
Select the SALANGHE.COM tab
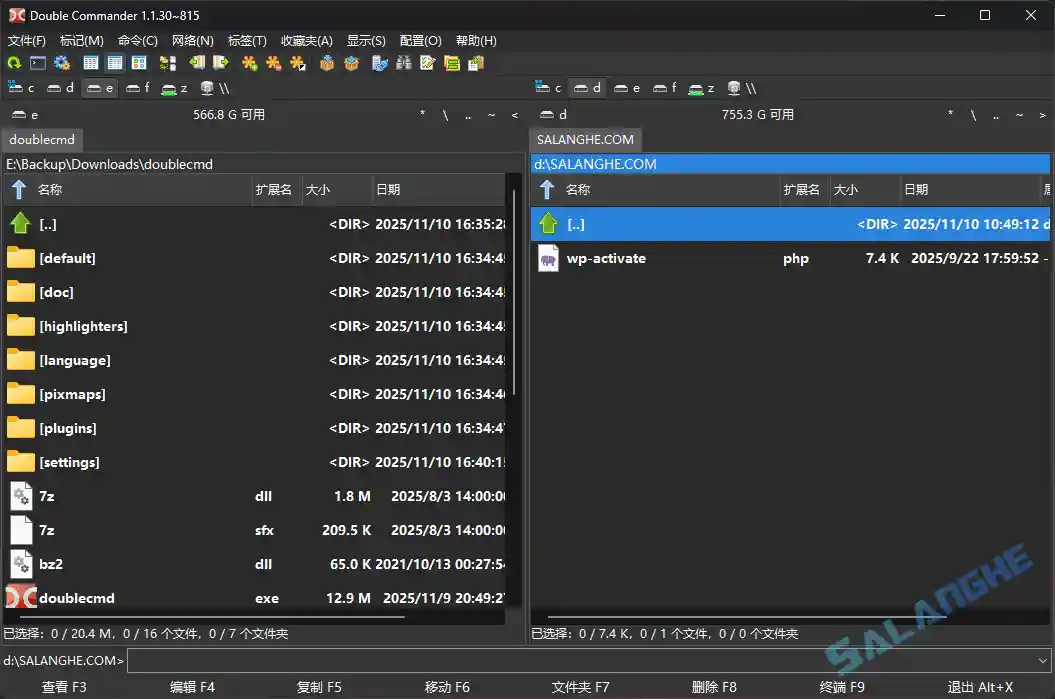[585, 140]
